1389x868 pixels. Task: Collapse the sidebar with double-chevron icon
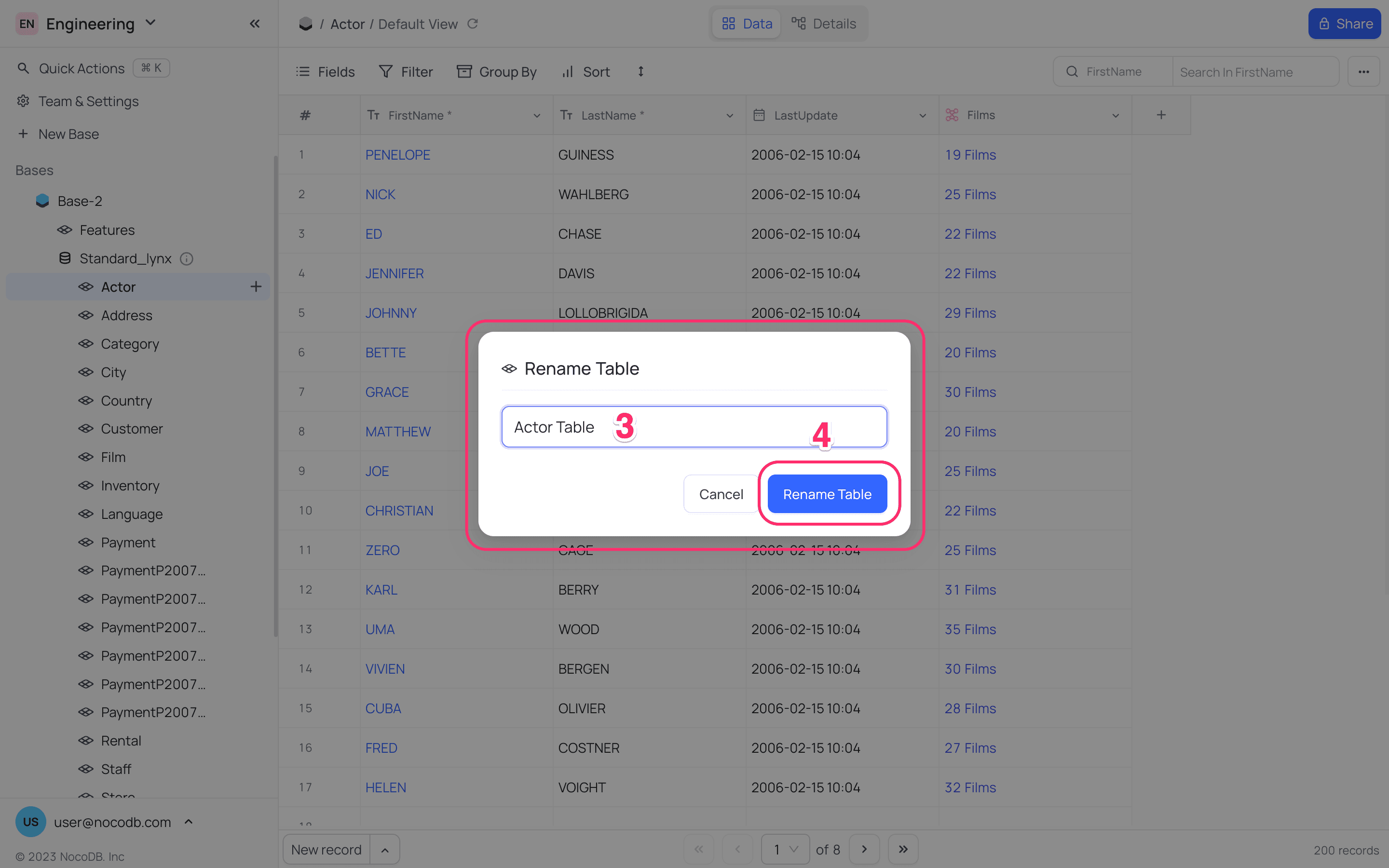255,24
